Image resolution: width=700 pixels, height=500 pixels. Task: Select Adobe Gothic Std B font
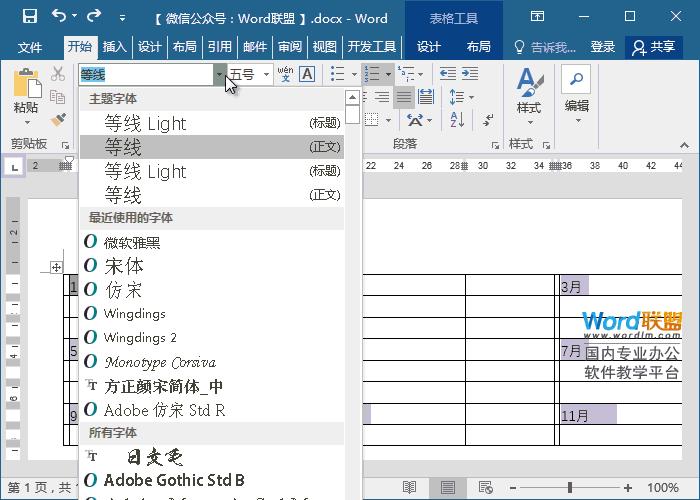pos(212,480)
